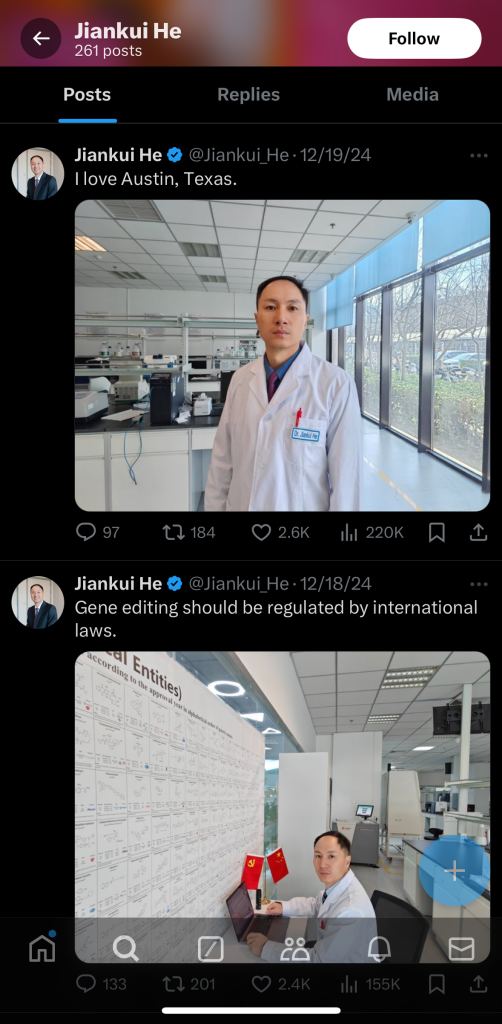Go back using the arrow icon
Image resolution: width=502 pixels, height=1024 pixels.
40,39
